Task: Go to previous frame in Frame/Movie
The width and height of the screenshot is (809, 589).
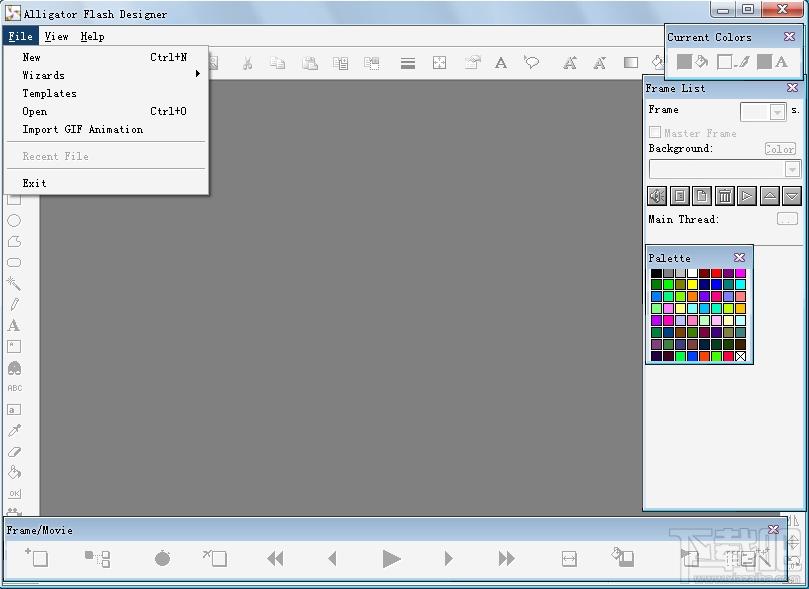Action: pyautogui.click(x=332, y=559)
